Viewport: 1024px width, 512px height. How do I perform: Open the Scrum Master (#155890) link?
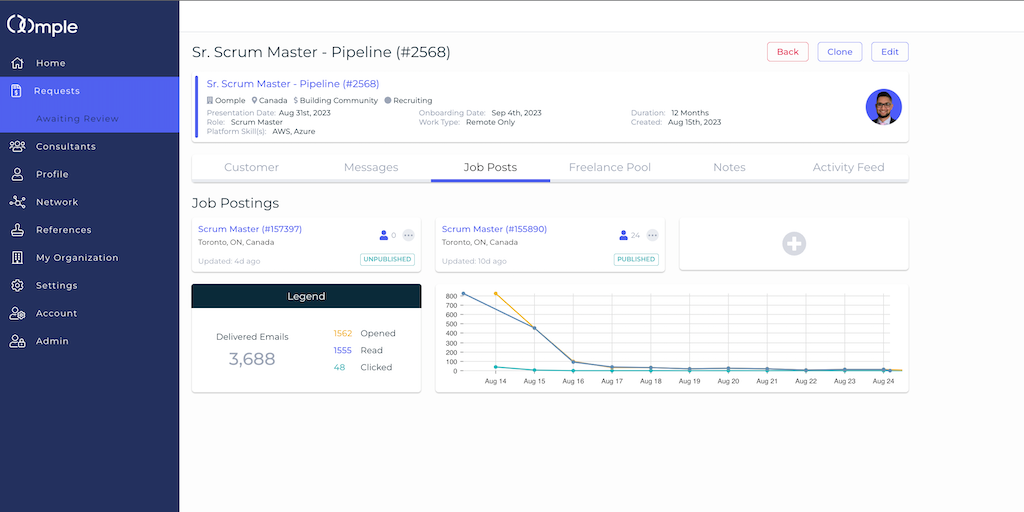point(494,229)
